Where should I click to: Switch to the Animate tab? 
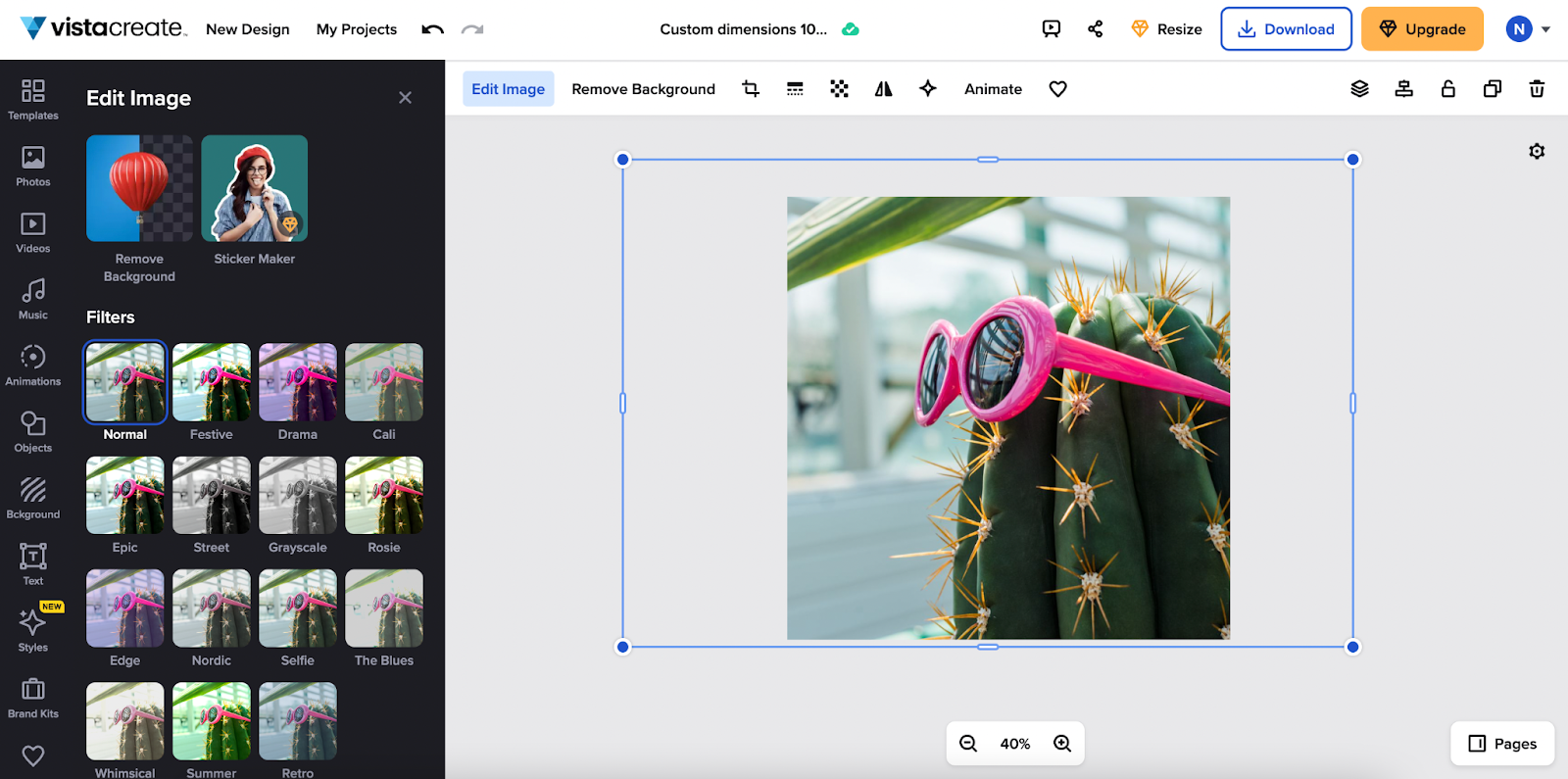[x=993, y=89]
